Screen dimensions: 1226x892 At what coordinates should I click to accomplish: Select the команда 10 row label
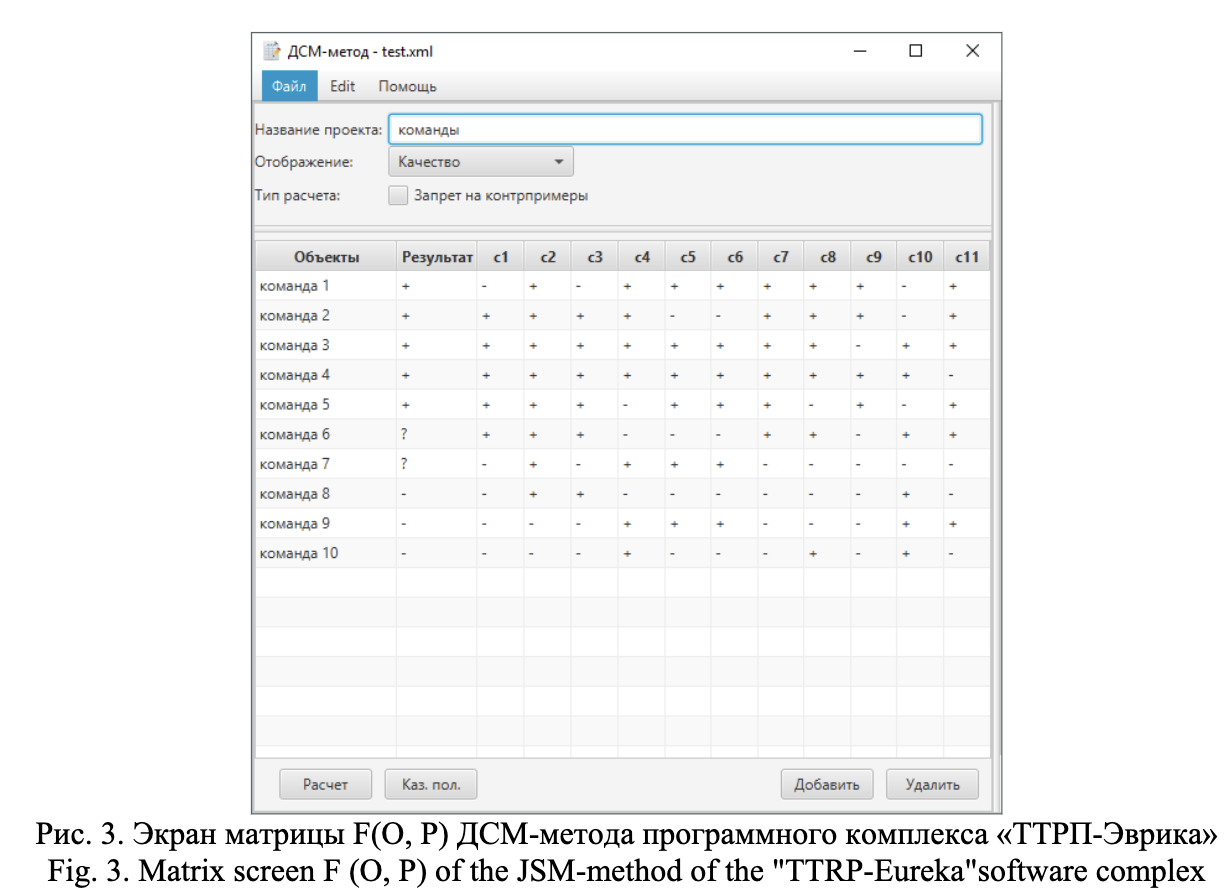click(299, 554)
